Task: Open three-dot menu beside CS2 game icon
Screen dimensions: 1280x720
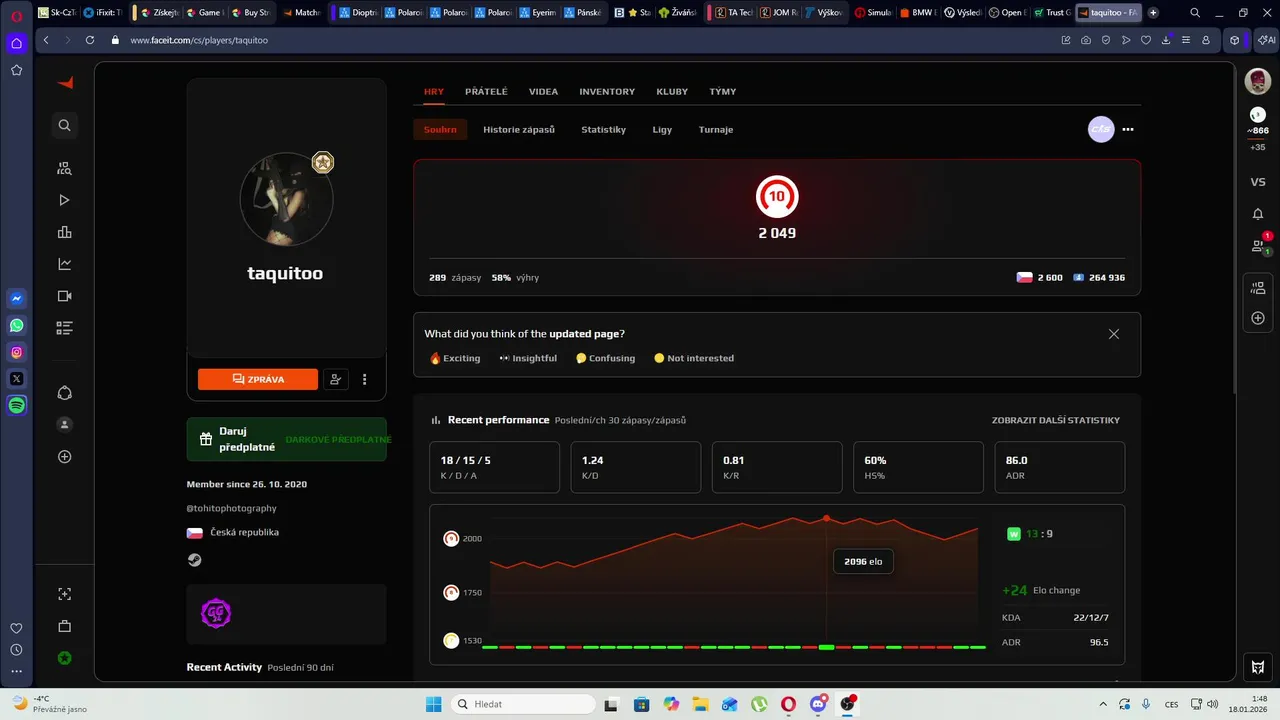Action: tap(1128, 129)
